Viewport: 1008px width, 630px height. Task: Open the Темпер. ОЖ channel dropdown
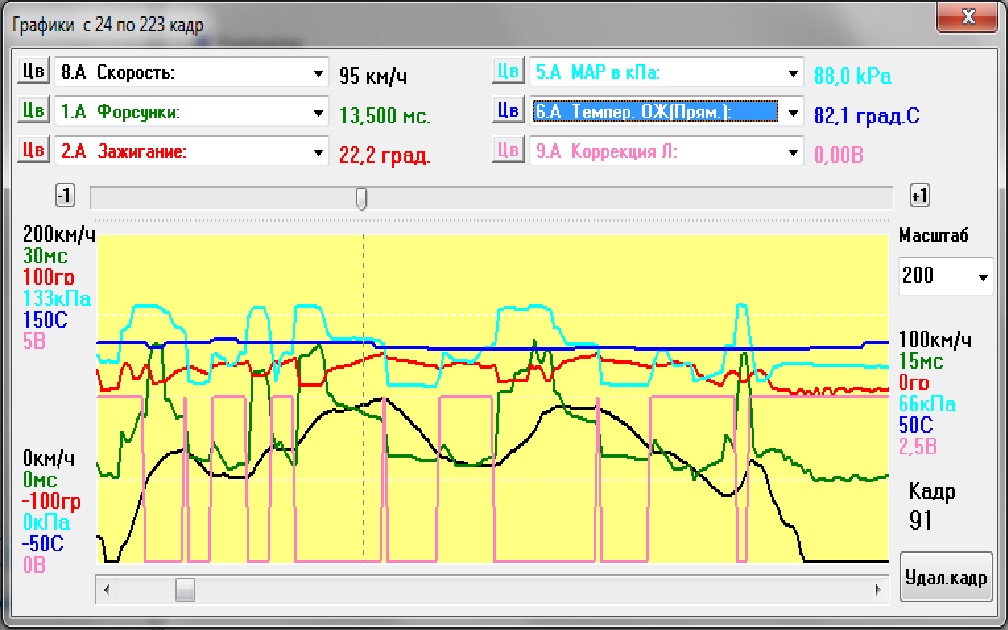793,112
